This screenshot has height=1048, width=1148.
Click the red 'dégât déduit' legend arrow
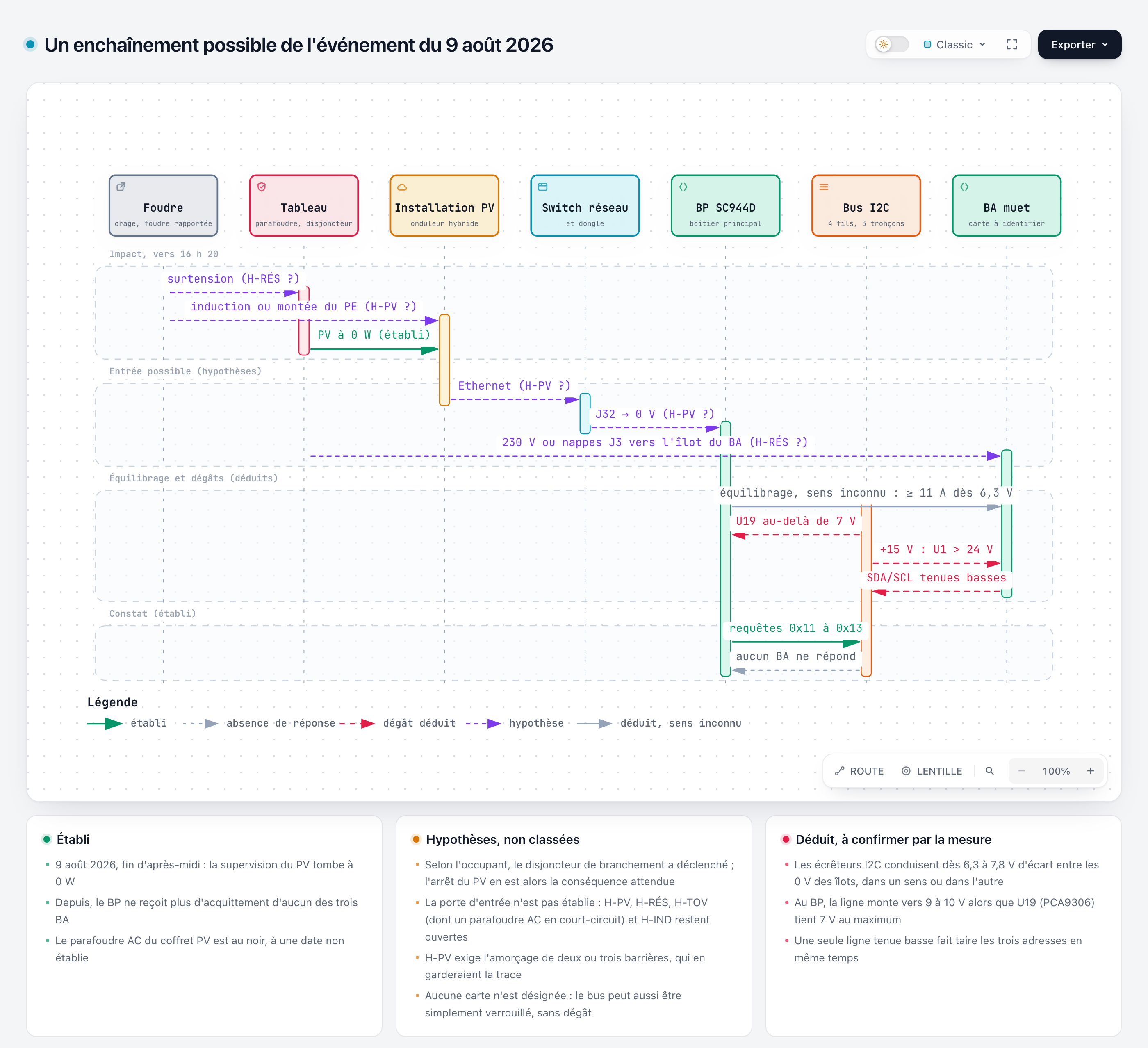pyautogui.click(x=357, y=723)
